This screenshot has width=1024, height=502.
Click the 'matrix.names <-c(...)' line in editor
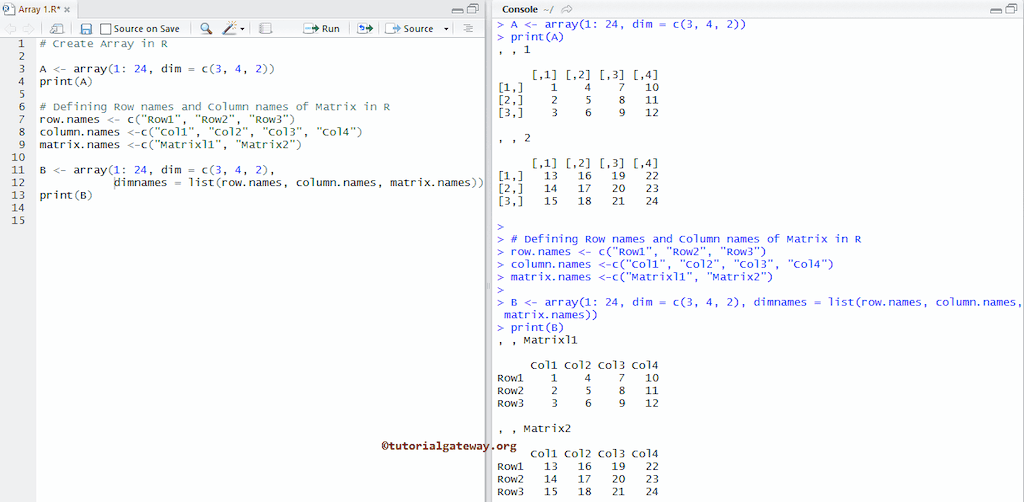(170, 145)
